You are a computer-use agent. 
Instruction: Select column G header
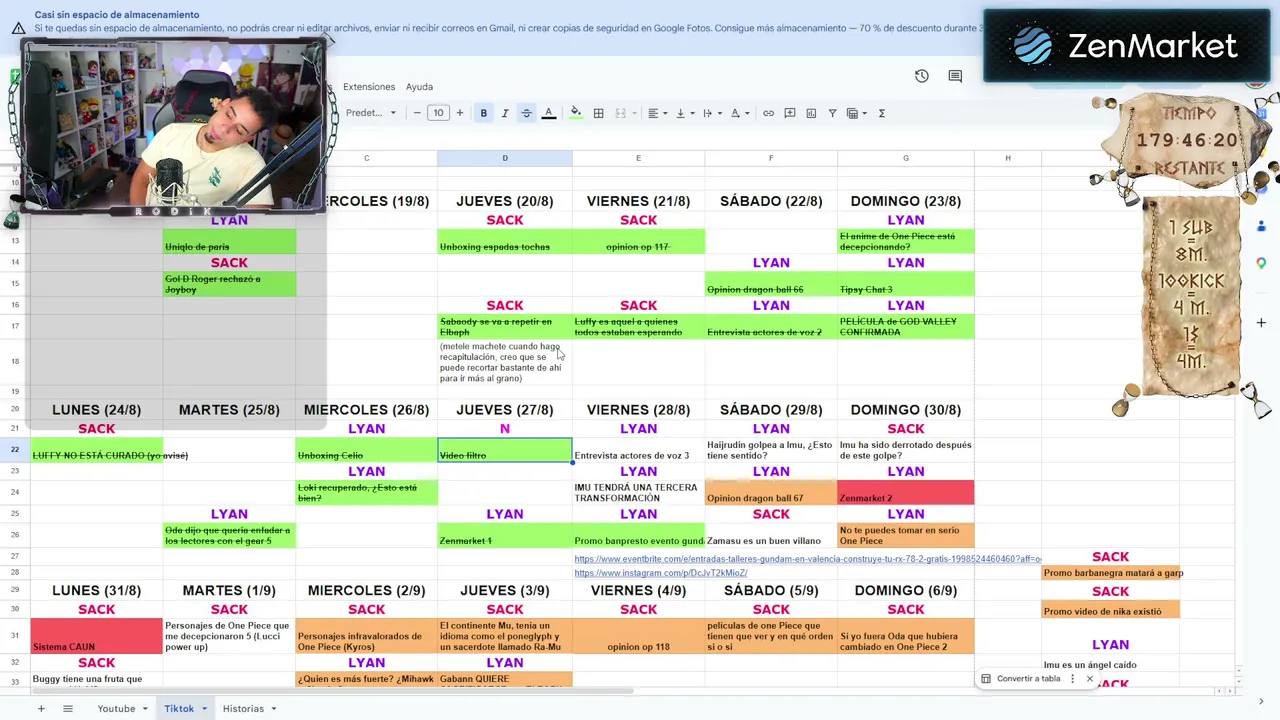coord(906,158)
